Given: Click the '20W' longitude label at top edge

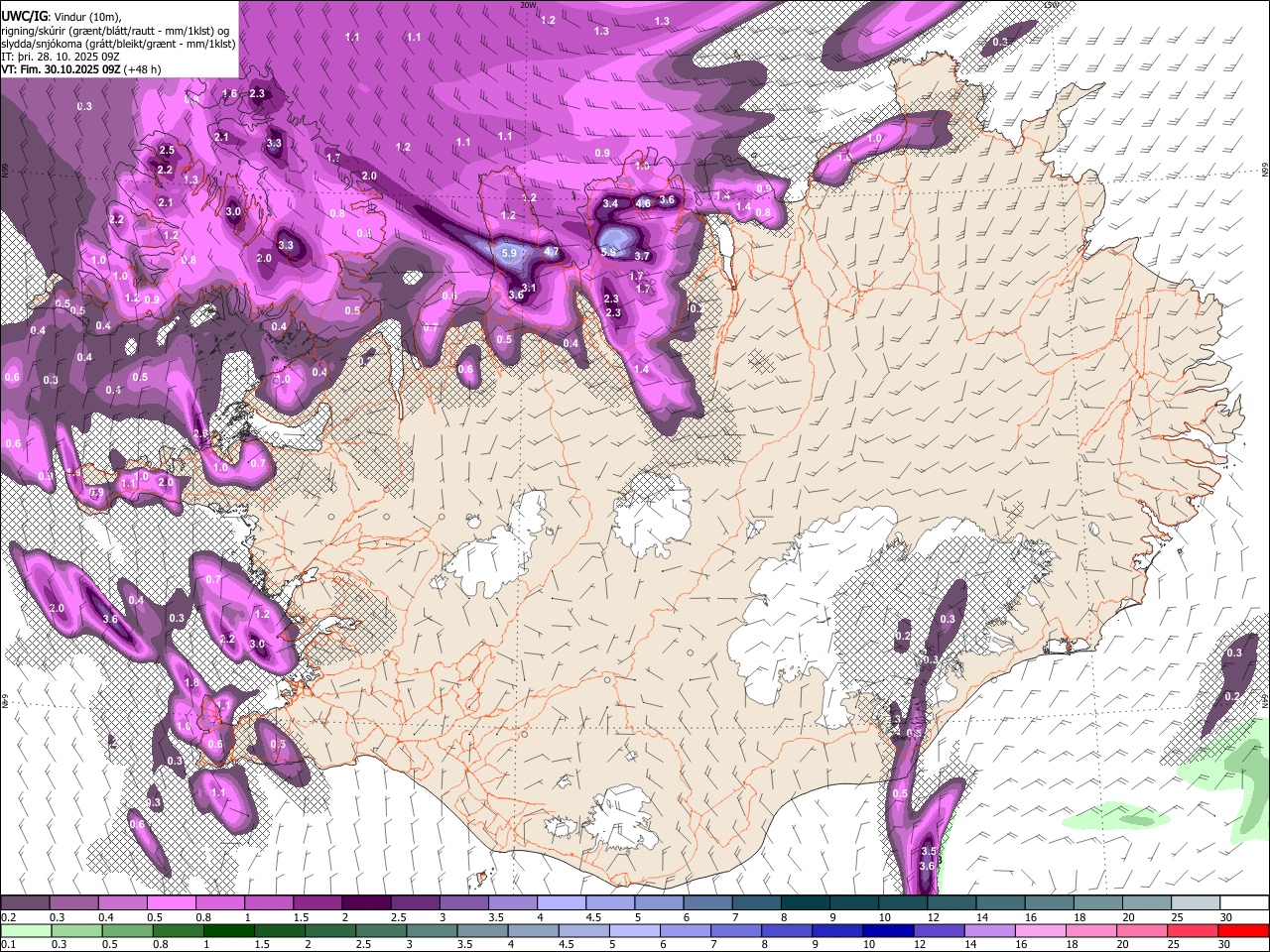Looking at the screenshot, I should pos(529,5).
